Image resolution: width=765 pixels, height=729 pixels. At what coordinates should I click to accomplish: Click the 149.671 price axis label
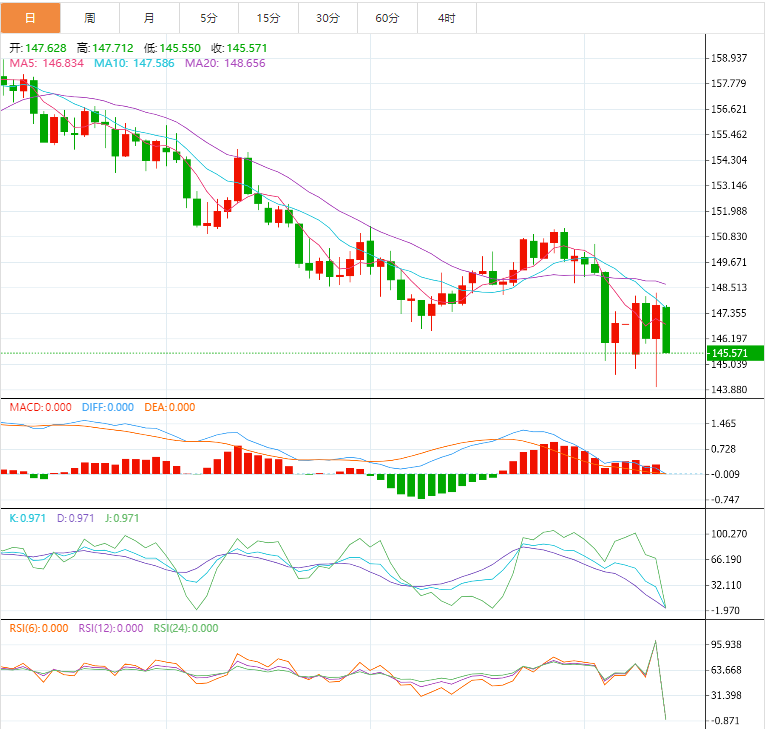pos(729,262)
